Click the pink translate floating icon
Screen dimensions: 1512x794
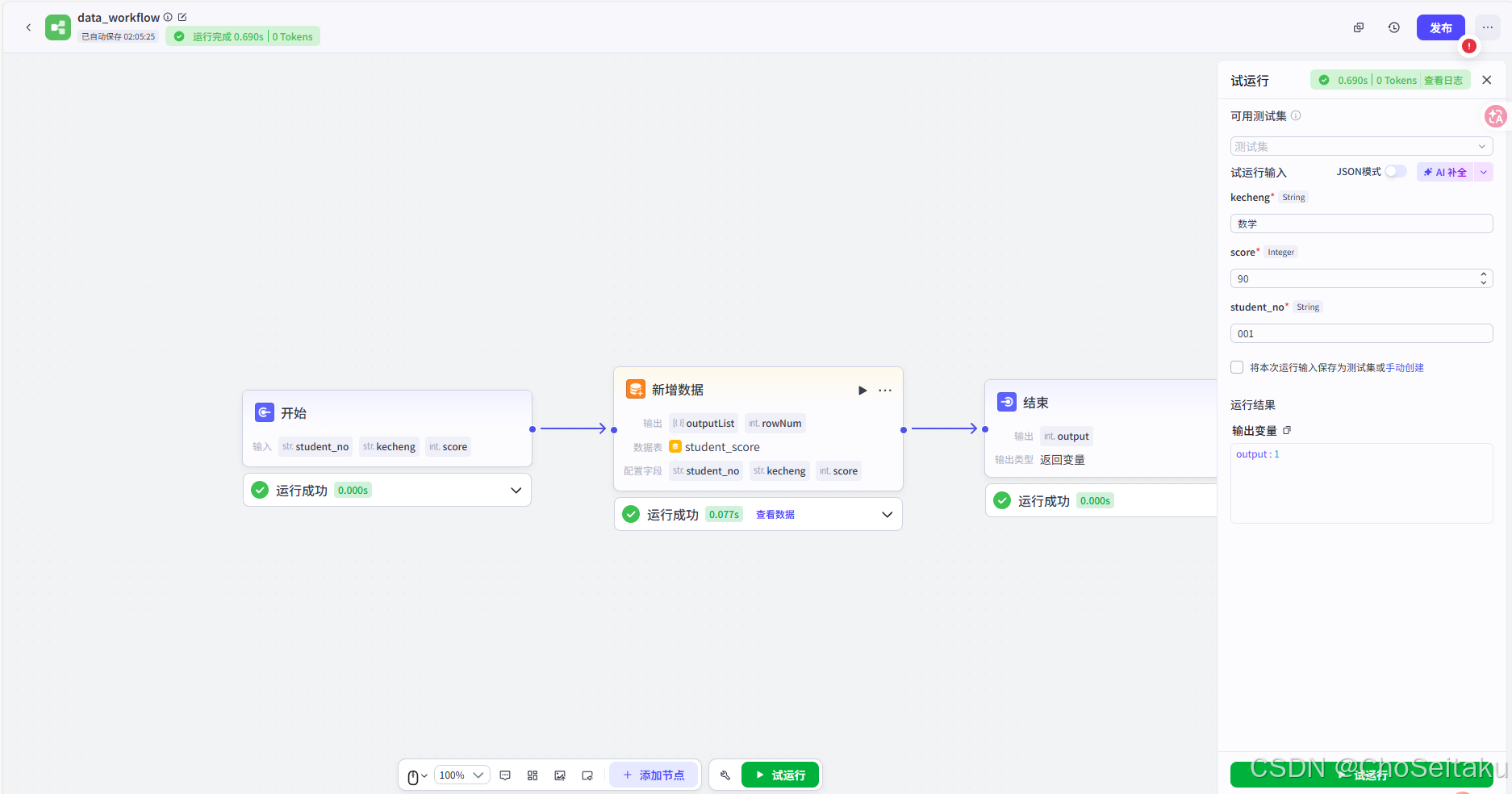[1496, 116]
